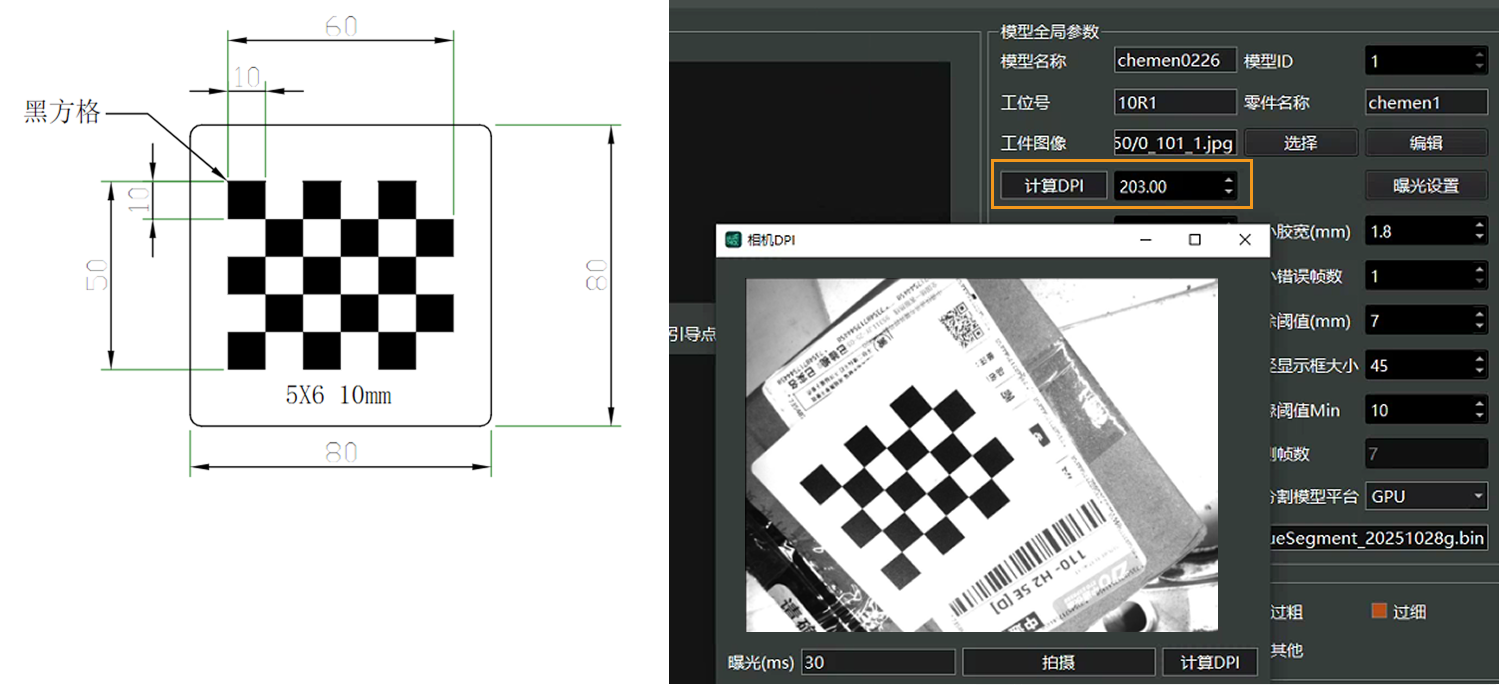
Task: Click the 模型名称 label
Action: click(1033, 61)
